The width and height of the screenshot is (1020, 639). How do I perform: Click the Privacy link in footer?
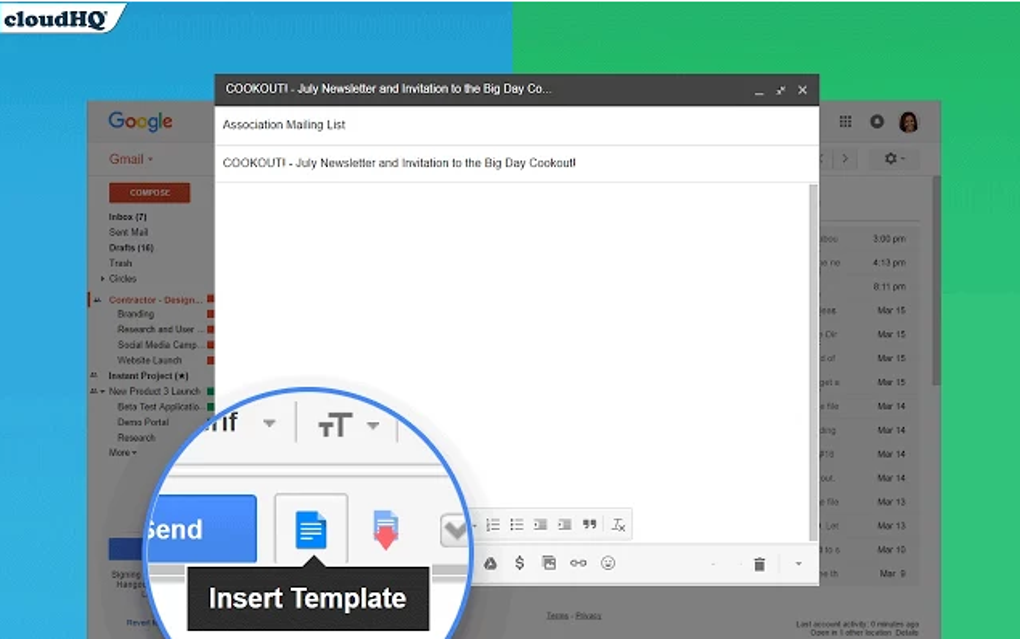pos(588,616)
